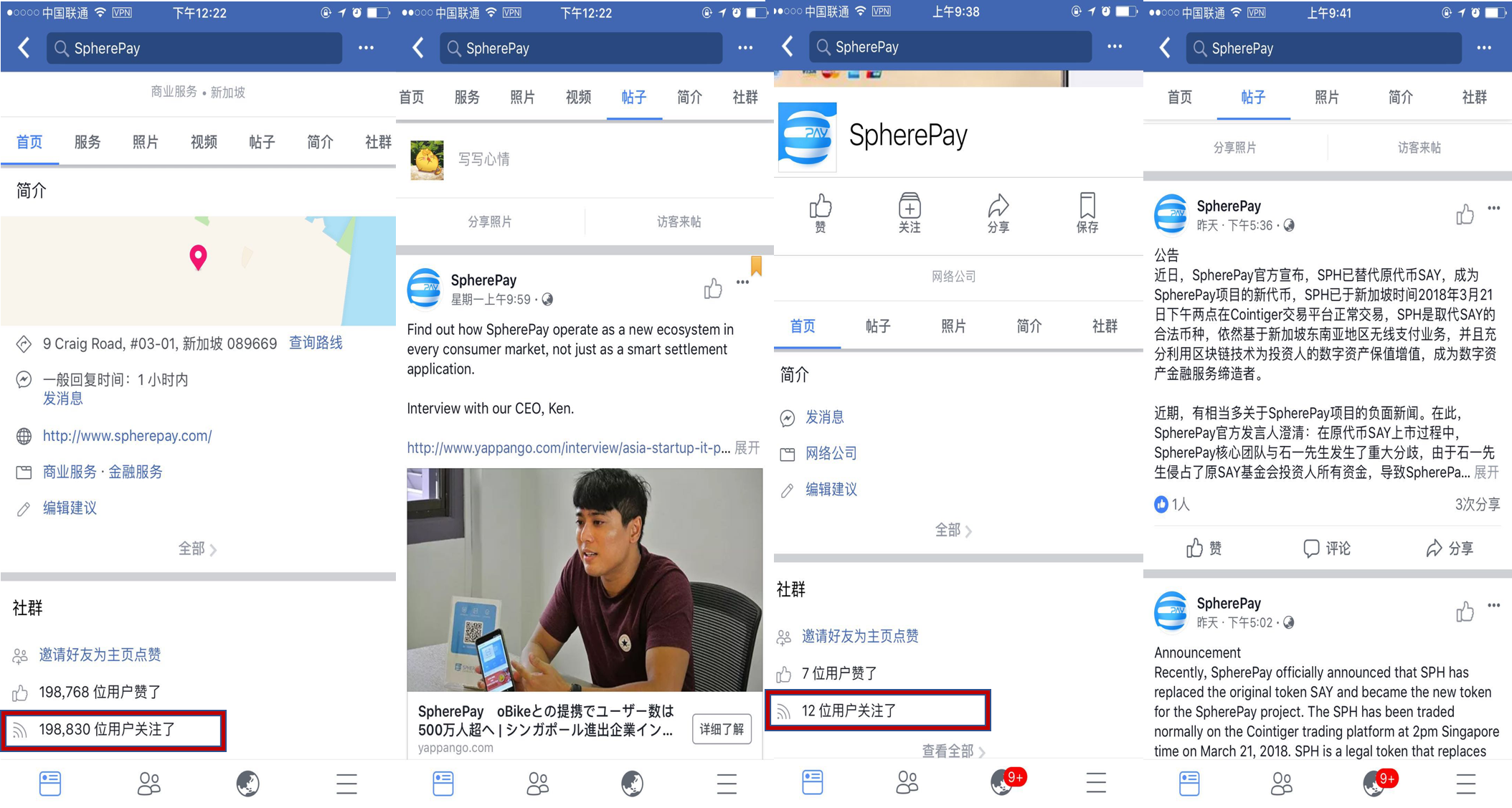This screenshot has height=808, width=1512.
Task: Expand 展开 after the yappango interview URL
Action: tap(747, 448)
